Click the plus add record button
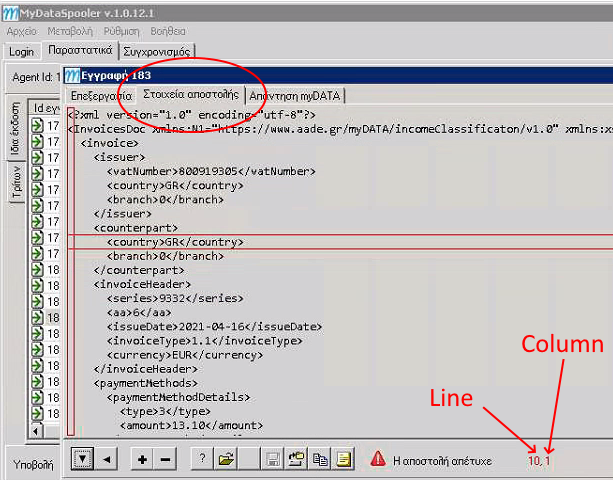 coord(142,459)
